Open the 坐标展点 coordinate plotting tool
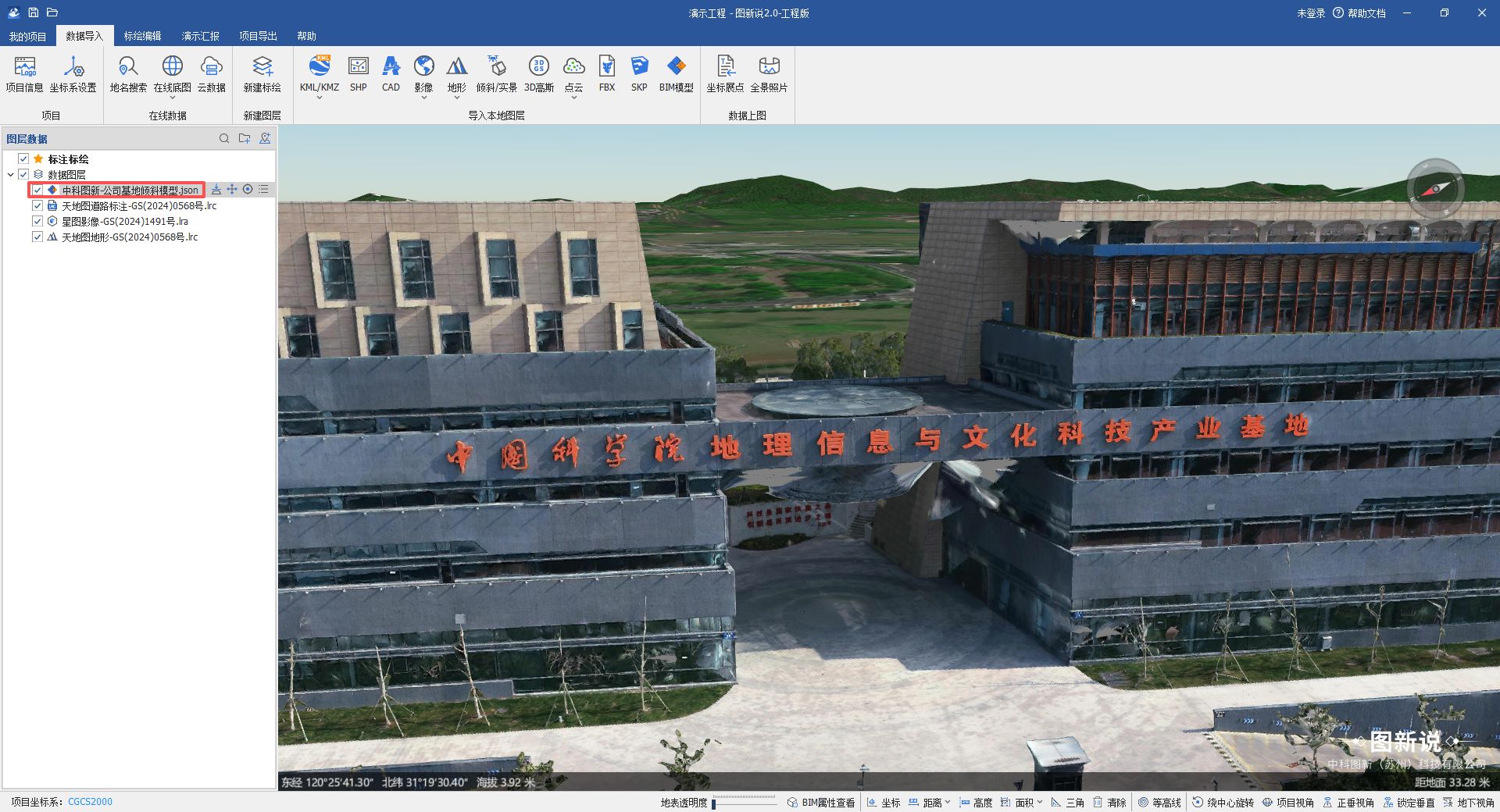 click(726, 74)
